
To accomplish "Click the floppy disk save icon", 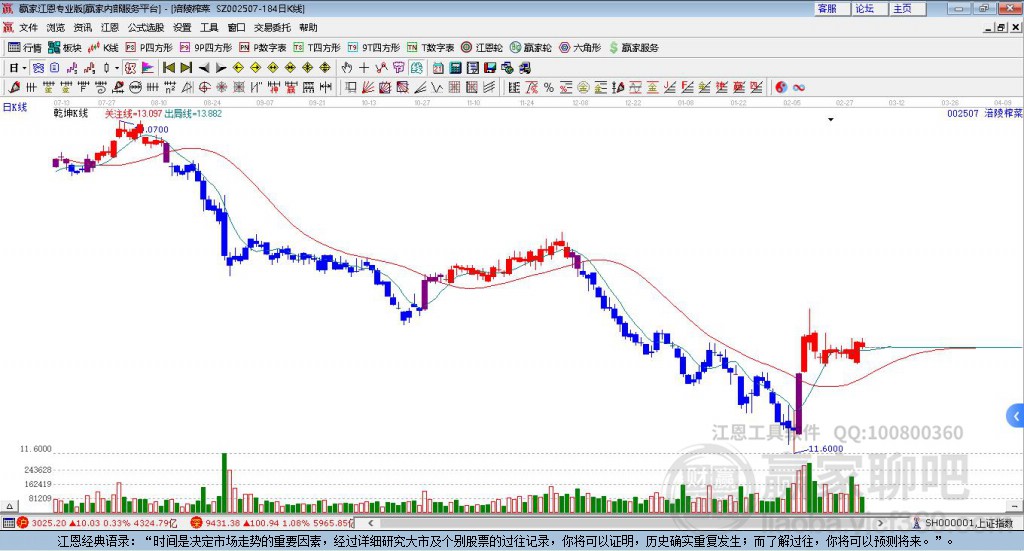I will (490, 68).
